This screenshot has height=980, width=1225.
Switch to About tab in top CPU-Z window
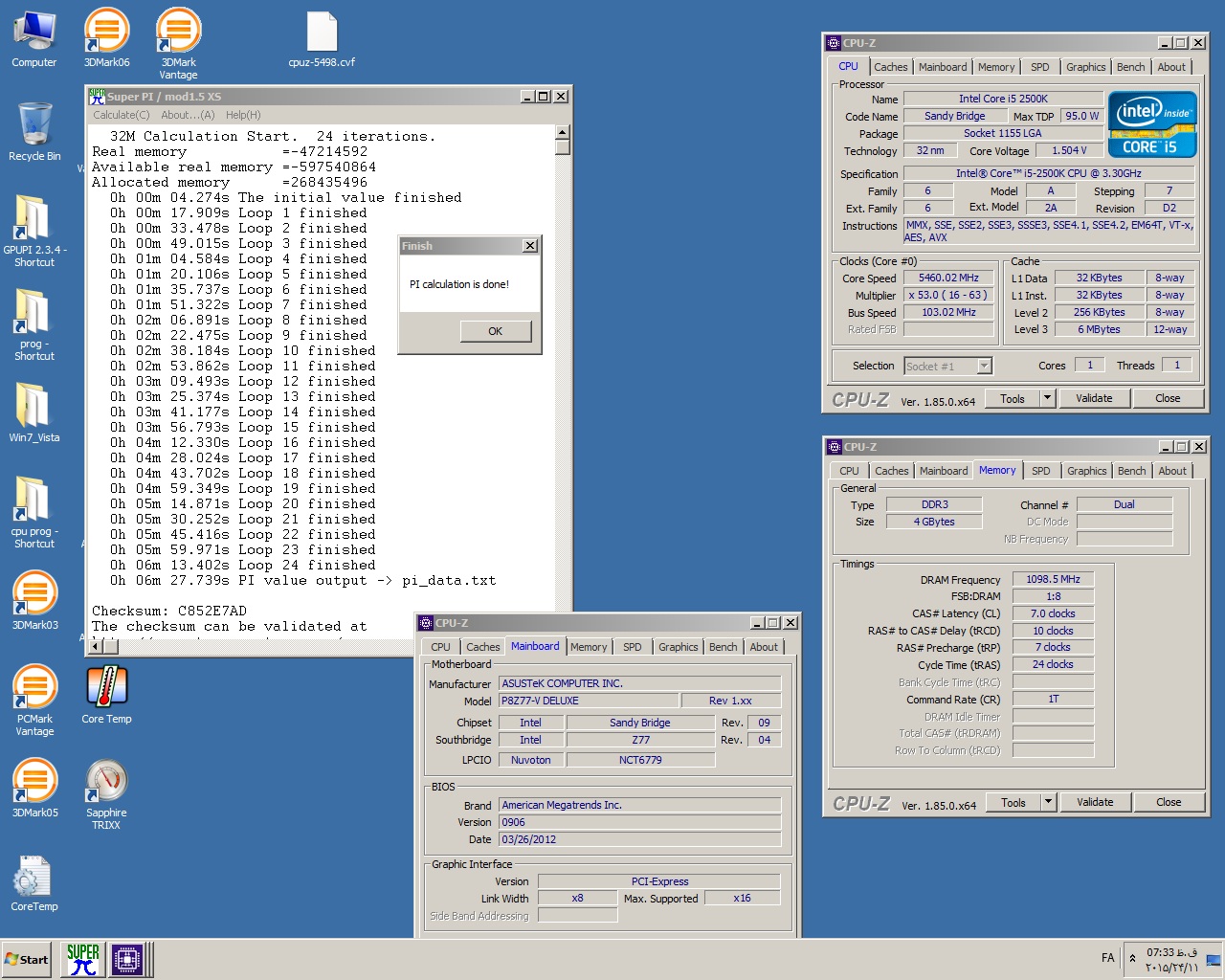1171,67
